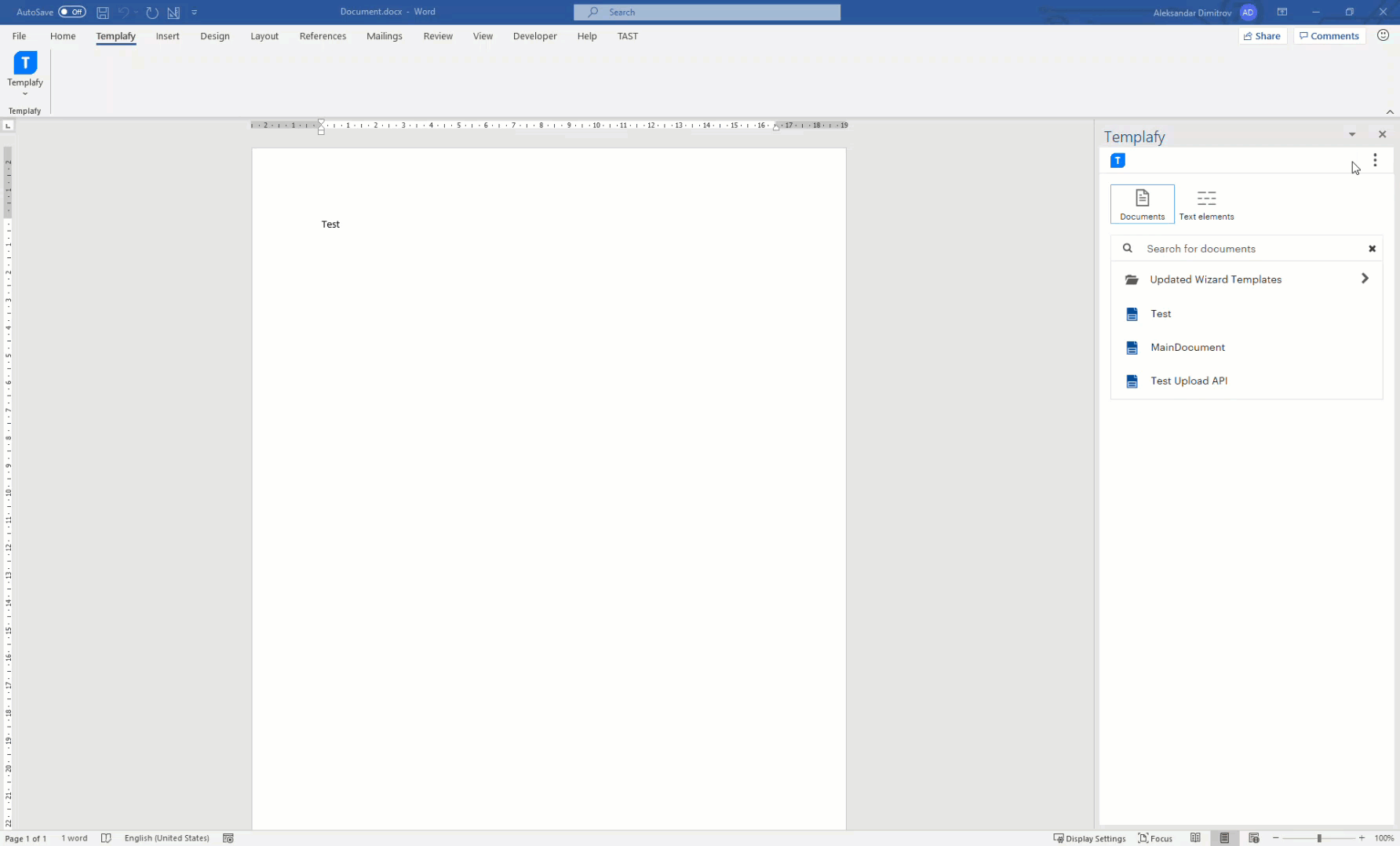1400x846 pixels.
Task: Open Ribbon Display Options icon
Action: [x=1282, y=12]
